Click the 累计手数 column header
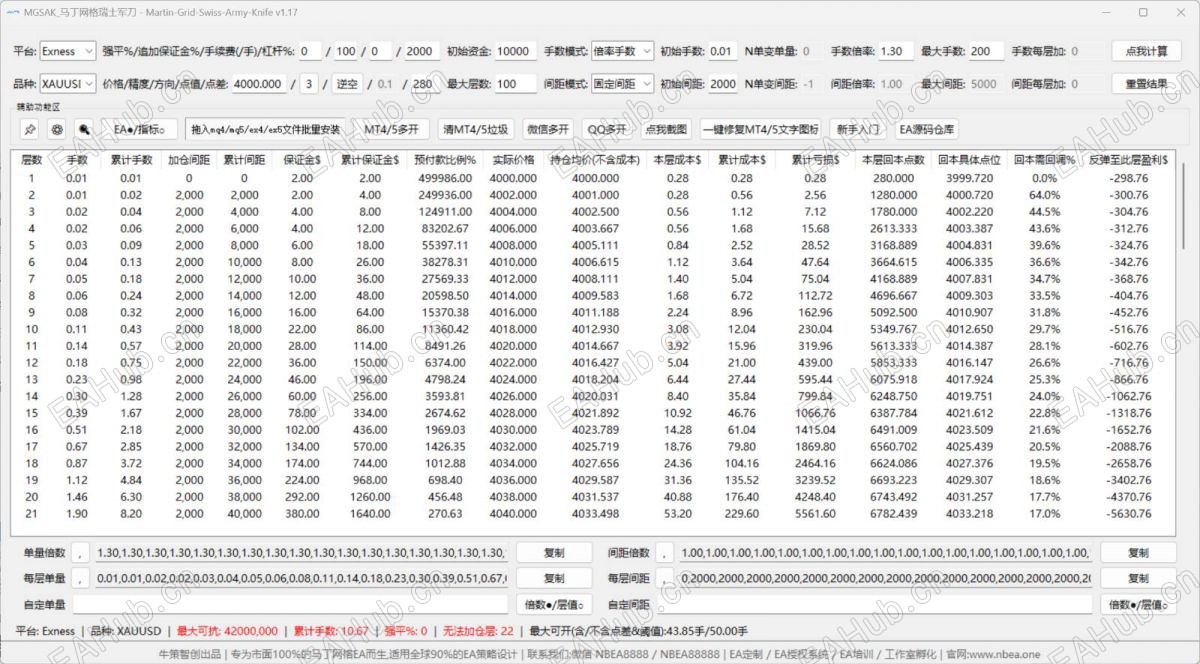The image size is (1200, 664). 131,159
